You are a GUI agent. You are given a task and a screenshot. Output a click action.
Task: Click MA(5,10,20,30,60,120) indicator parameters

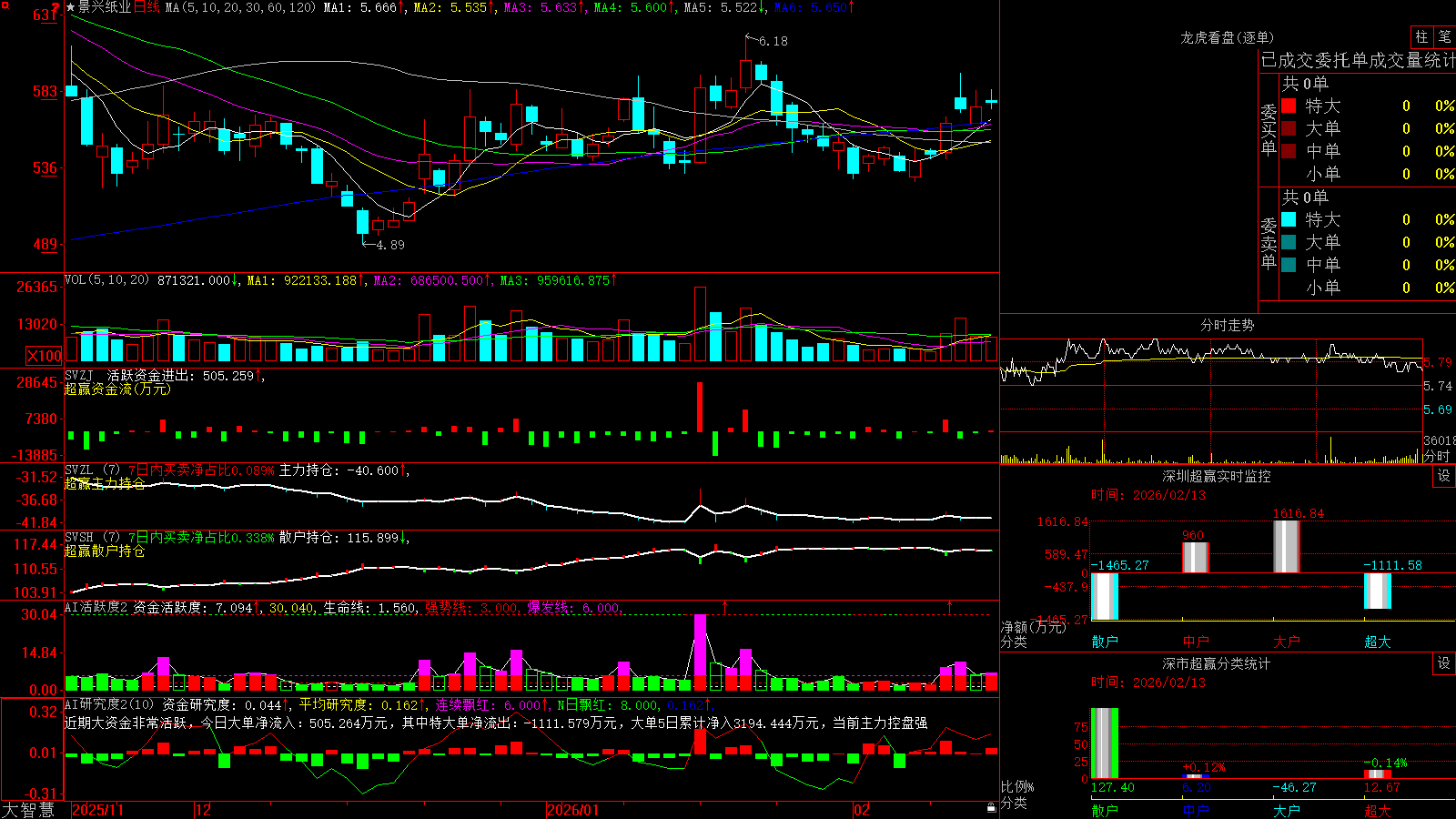click(x=240, y=7)
